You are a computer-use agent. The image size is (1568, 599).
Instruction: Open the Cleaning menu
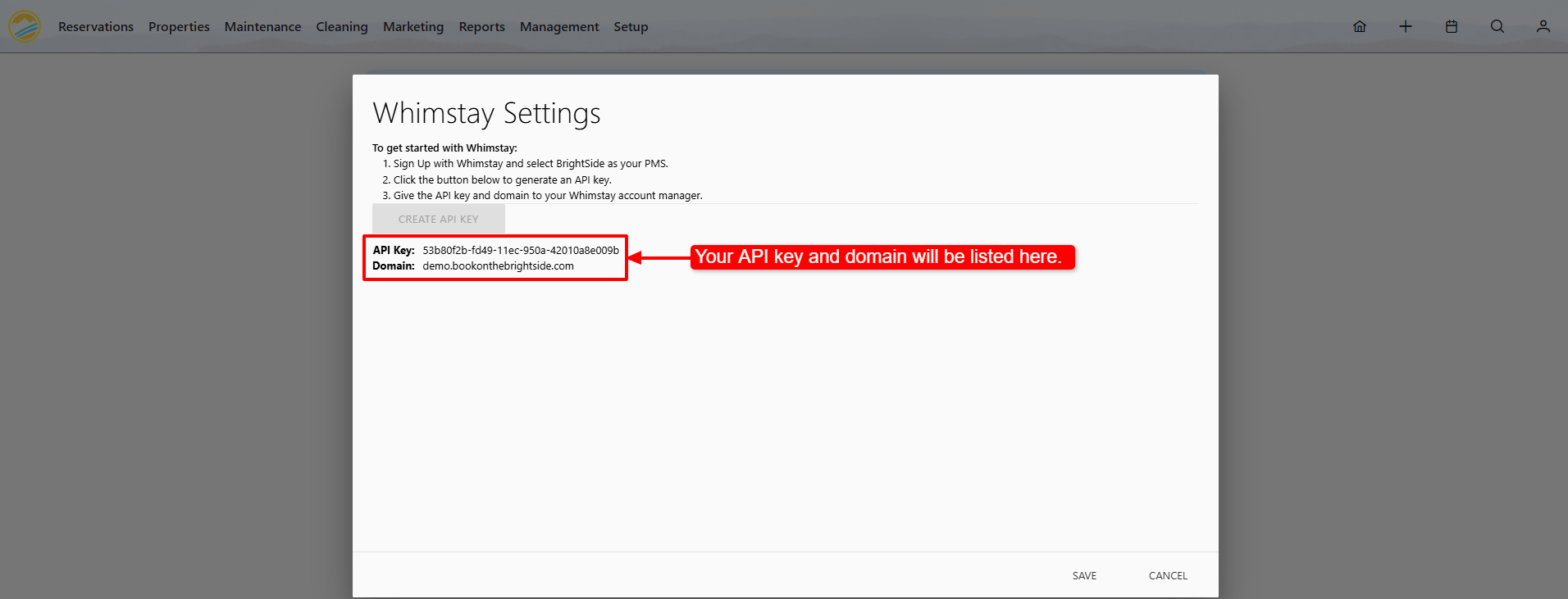[x=342, y=26]
